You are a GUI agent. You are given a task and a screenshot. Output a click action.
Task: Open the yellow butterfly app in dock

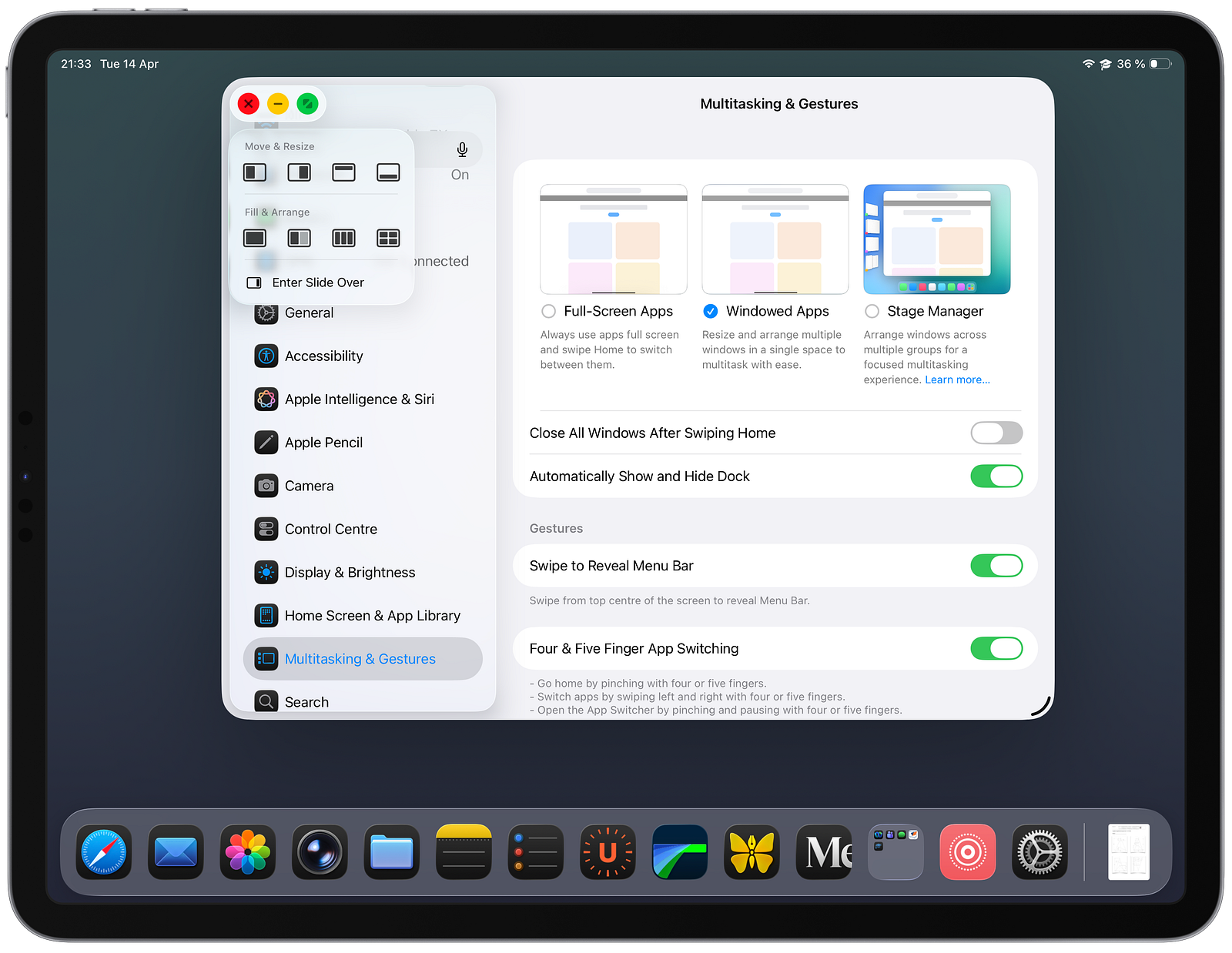[752, 852]
